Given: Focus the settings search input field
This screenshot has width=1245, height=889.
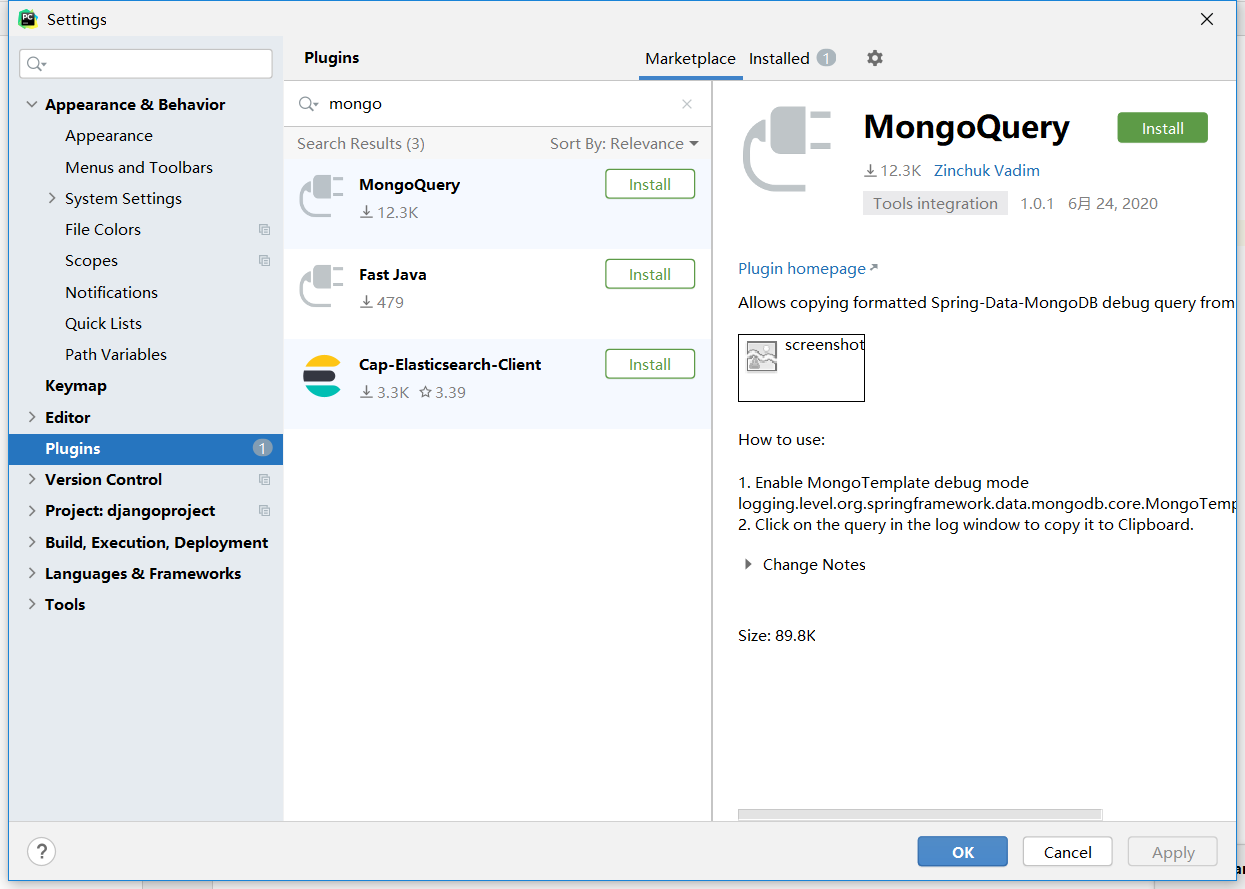Looking at the screenshot, I should [146, 64].
